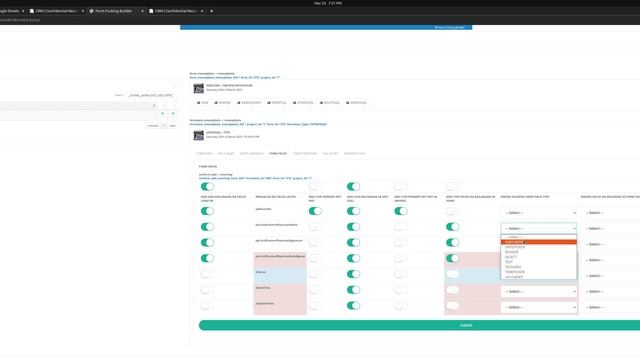The image size is (640, 360).
Task: Disable green toggle in the blue-highlighted row
Action: [x=353, y=274]
